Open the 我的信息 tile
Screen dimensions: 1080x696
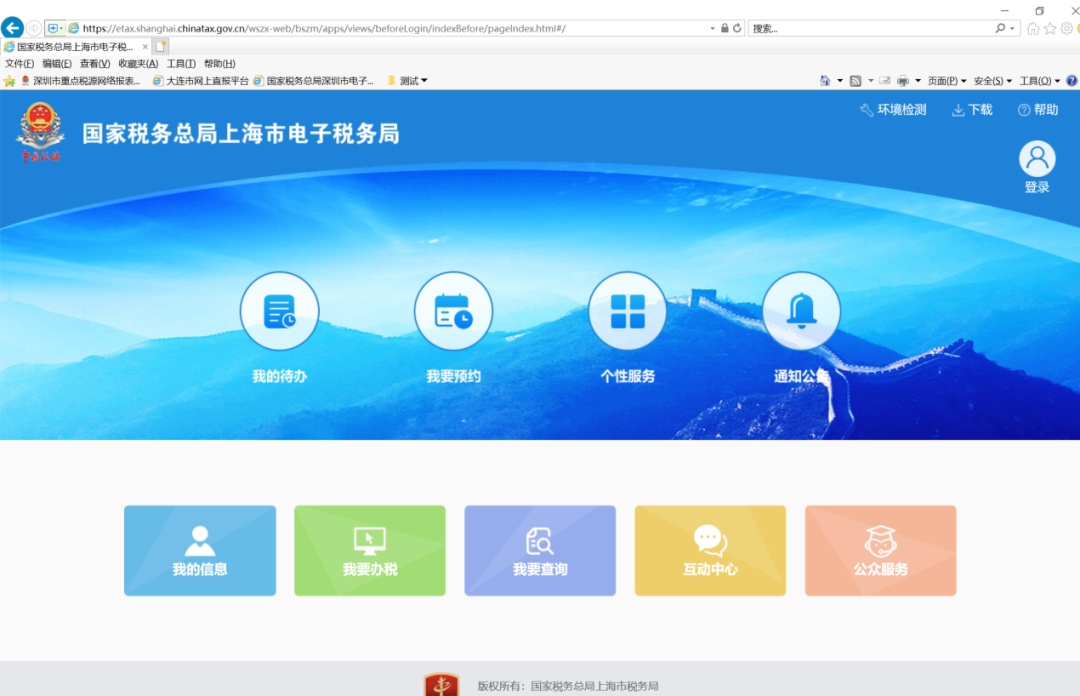[x=200, y=551]
